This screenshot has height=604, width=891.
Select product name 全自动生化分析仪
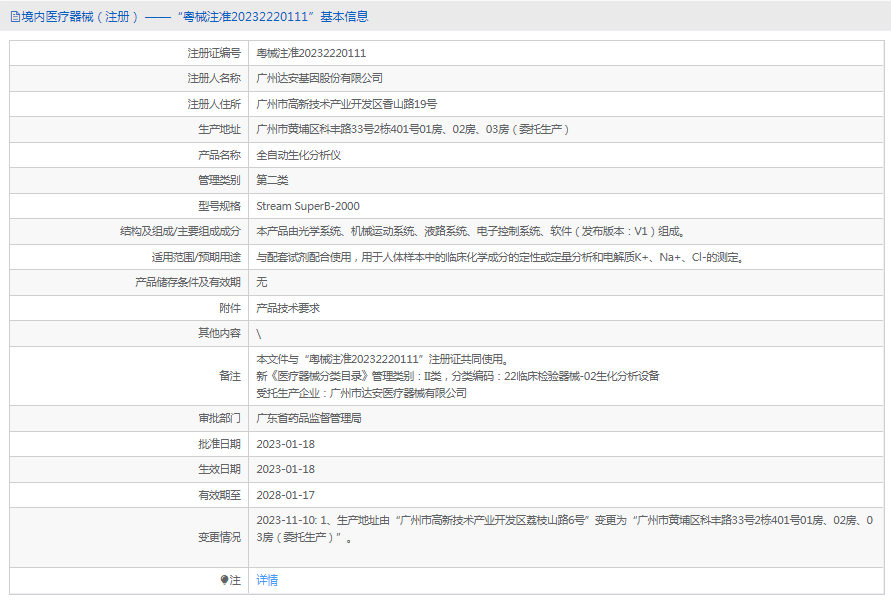tap(298, 155)
